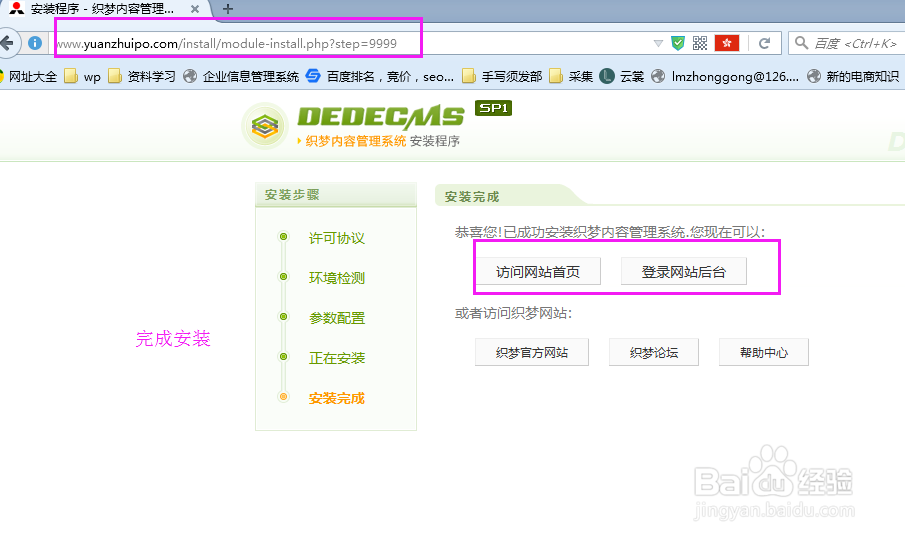905x542 pixels.
Task: Open the 采集 bookmark folder
Action: coord(571,77)
